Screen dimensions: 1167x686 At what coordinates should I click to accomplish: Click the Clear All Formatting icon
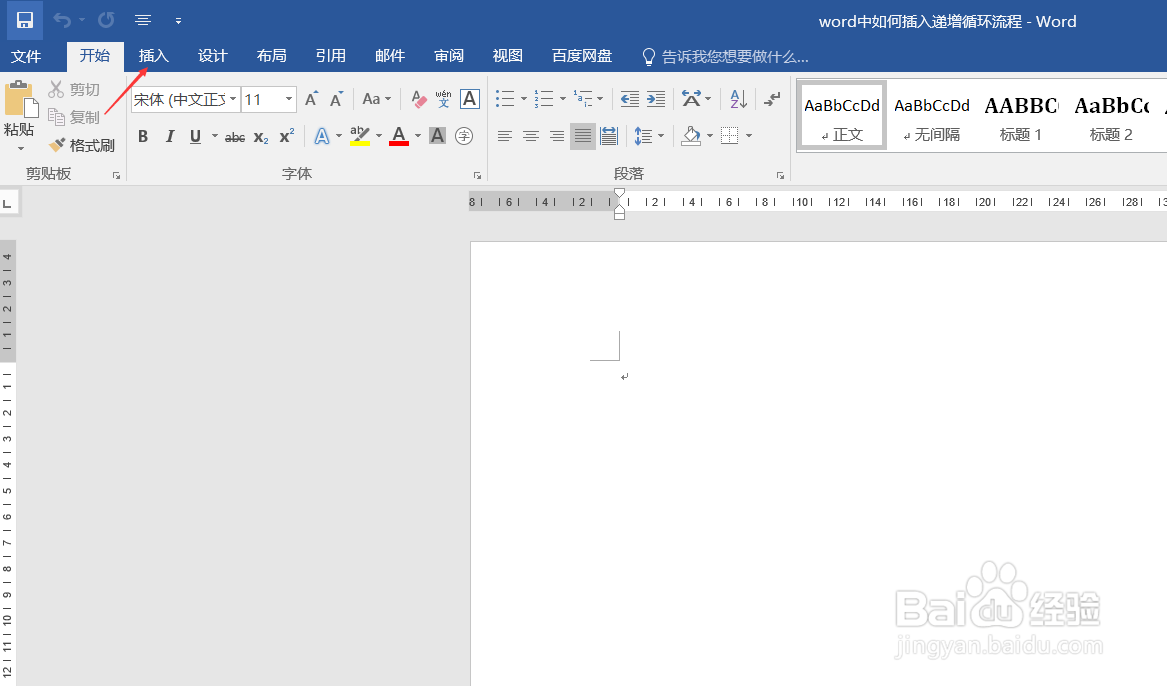click(x=419, y=99)
